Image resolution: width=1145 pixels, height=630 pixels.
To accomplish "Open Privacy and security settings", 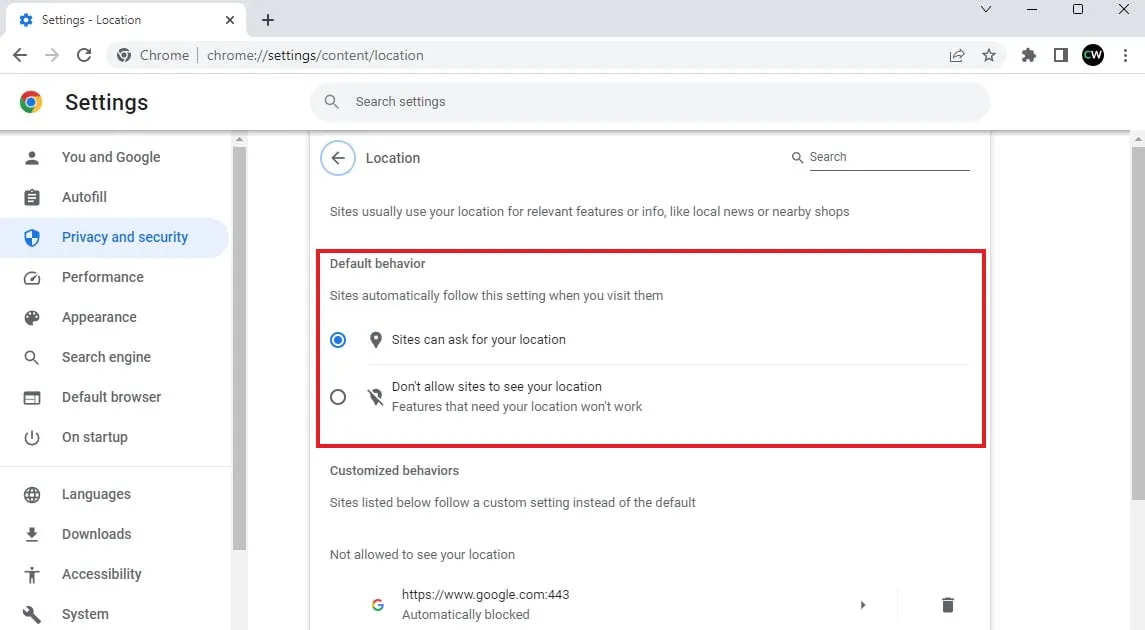I will (124, 237).
